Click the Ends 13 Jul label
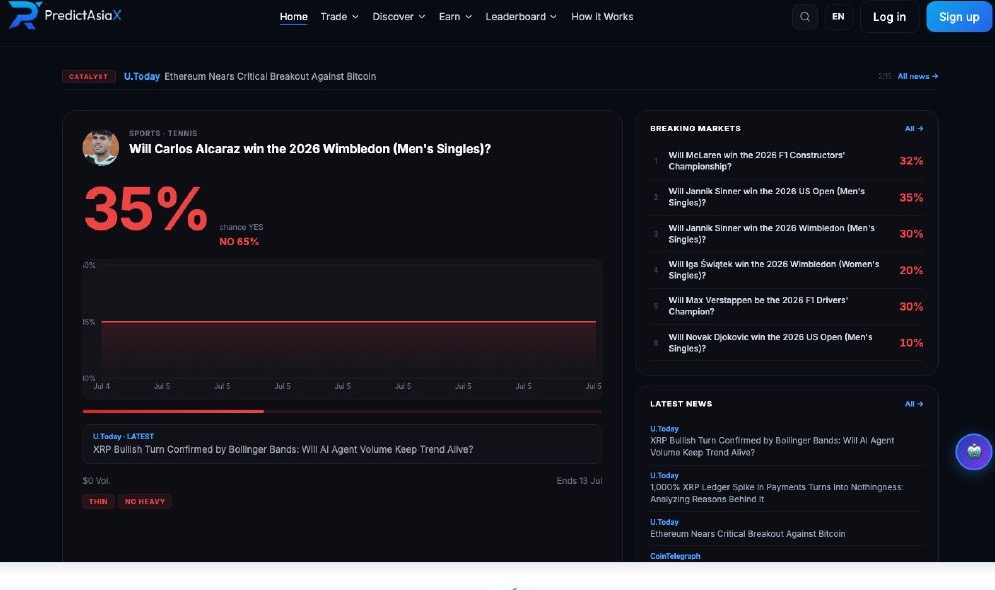The image size is (995, 590). pos(579,481)
